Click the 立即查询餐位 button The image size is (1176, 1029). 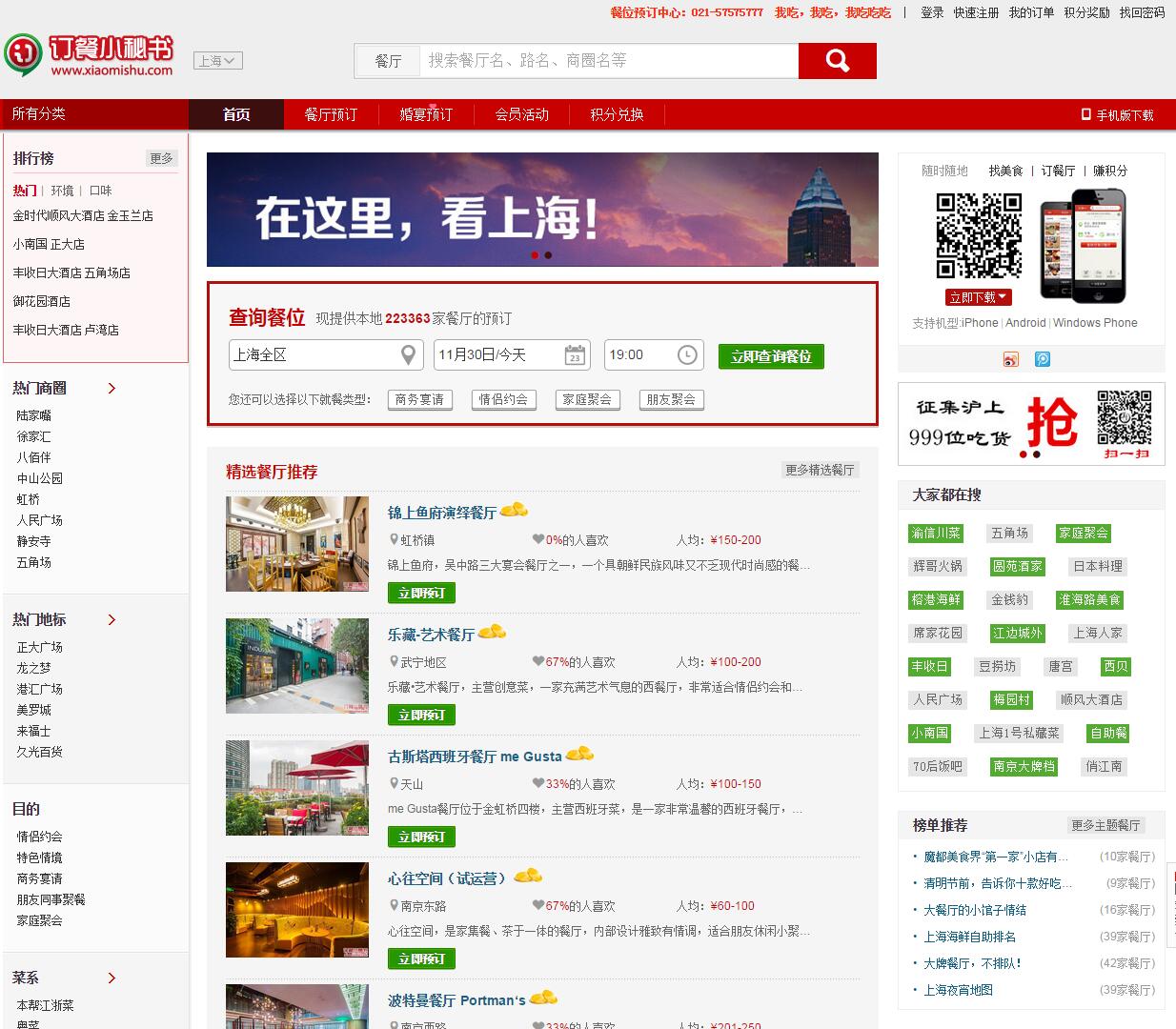(x=771, y=356)
